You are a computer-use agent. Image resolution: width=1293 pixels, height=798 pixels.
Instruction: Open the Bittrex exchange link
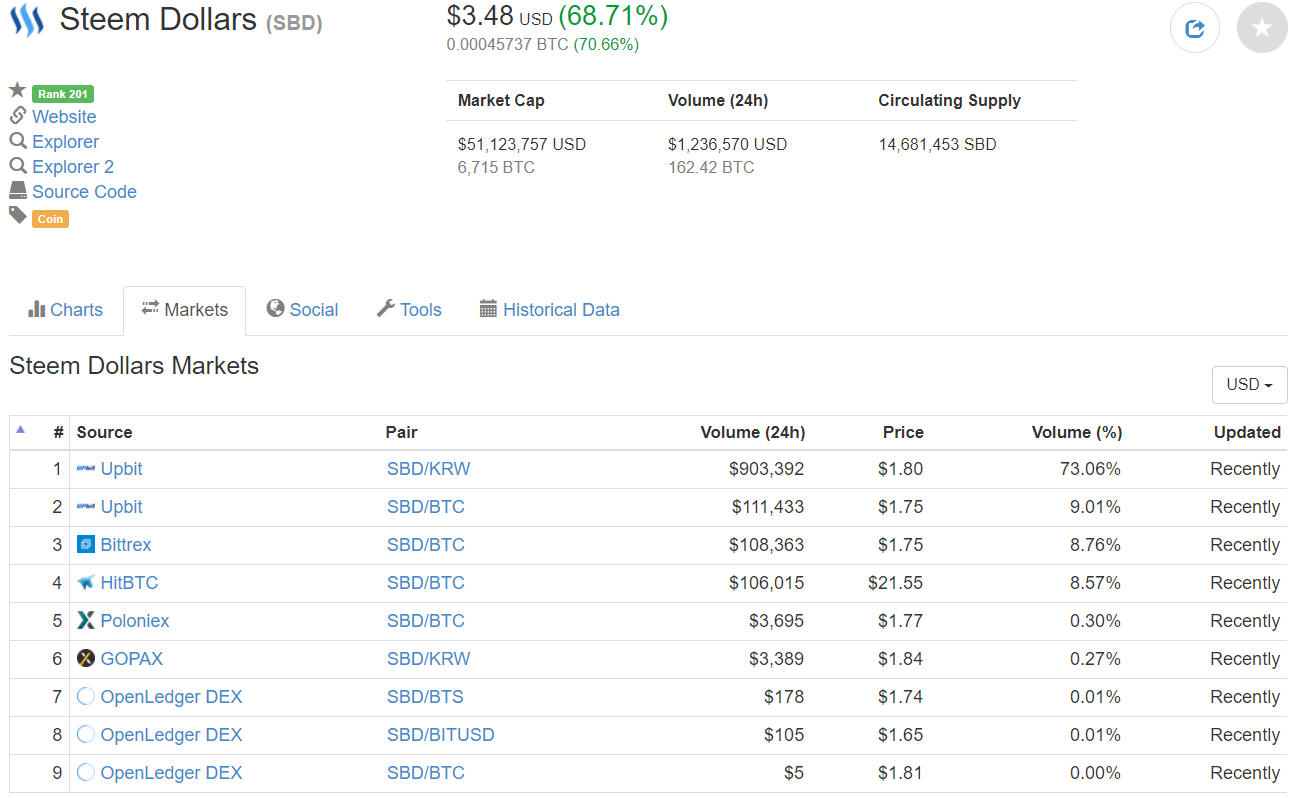pos(126,545)
